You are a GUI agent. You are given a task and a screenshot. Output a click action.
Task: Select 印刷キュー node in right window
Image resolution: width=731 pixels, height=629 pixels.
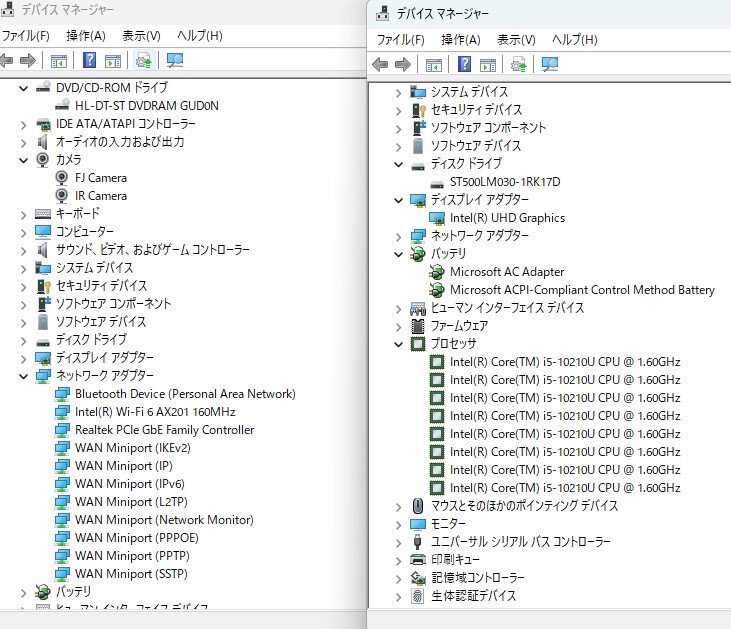(x=455, y=560)
